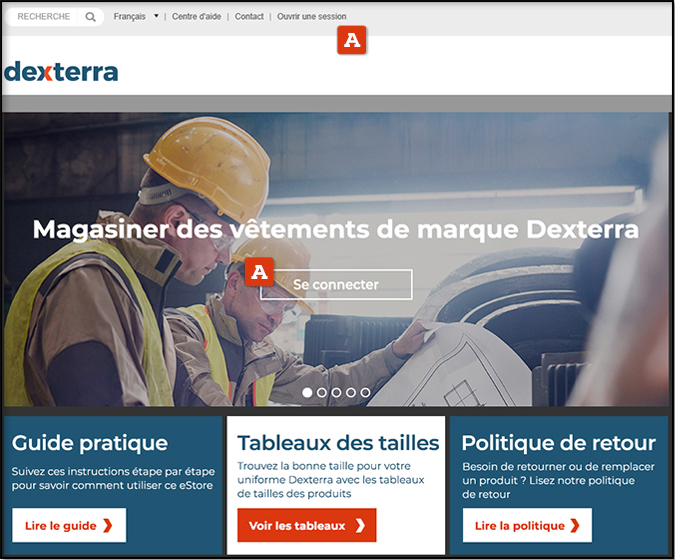Screen dimensions: 675x560
Task: Click the Lire le guide button
Action: [x=69, y=525]
